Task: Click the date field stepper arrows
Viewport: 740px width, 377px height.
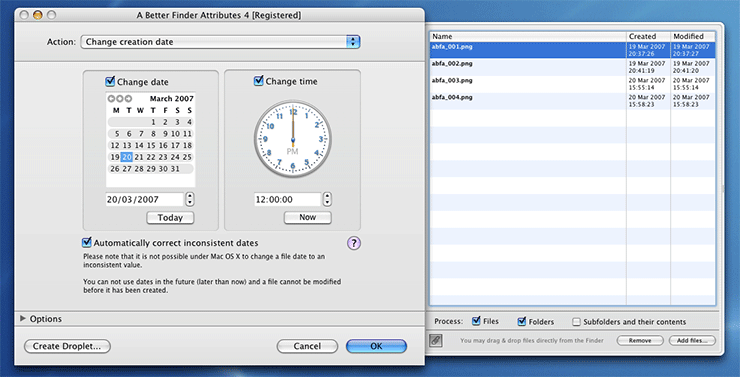Action: point(190,199)
